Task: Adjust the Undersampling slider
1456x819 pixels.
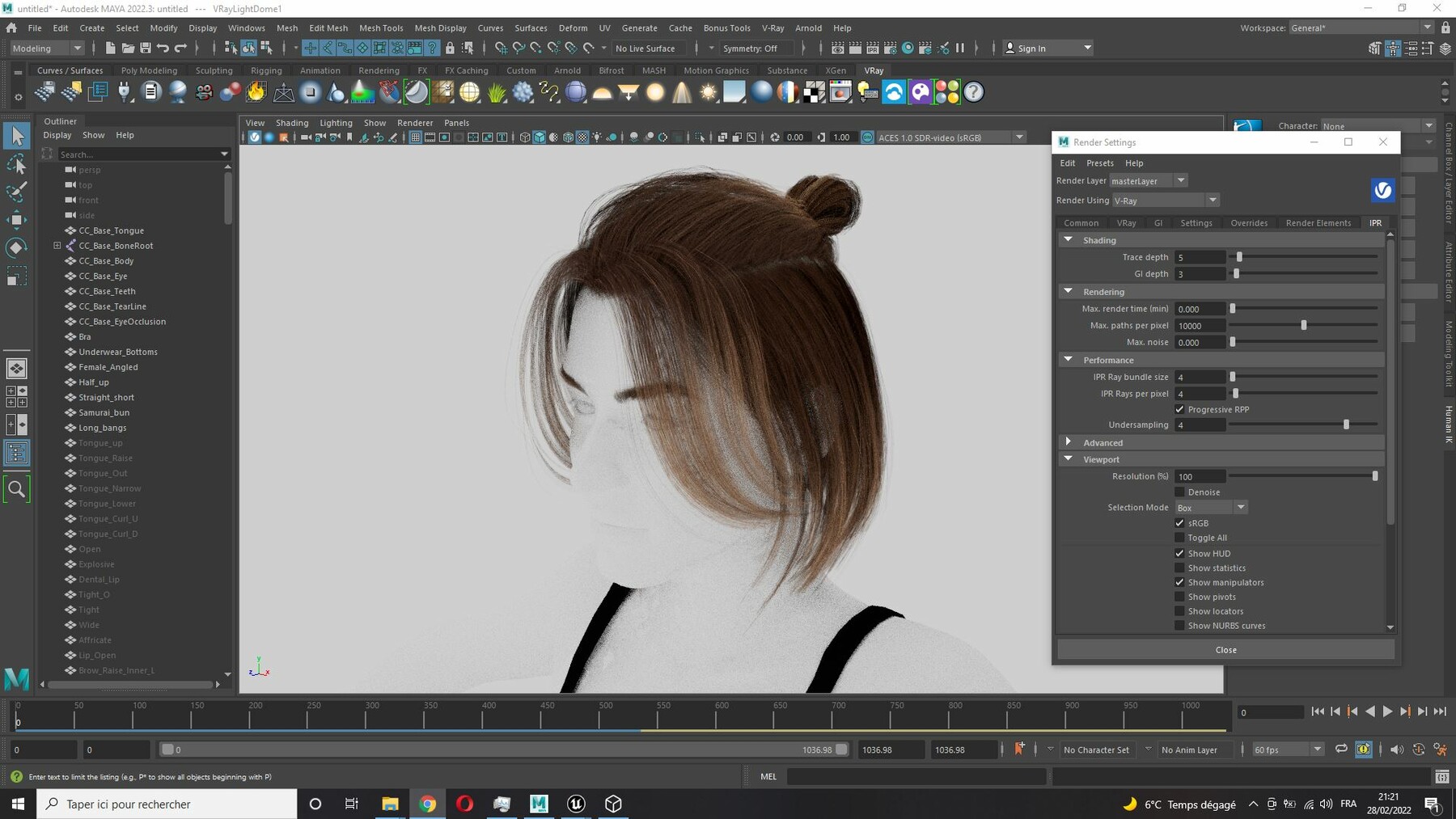Action: [x=1346, y=424]
